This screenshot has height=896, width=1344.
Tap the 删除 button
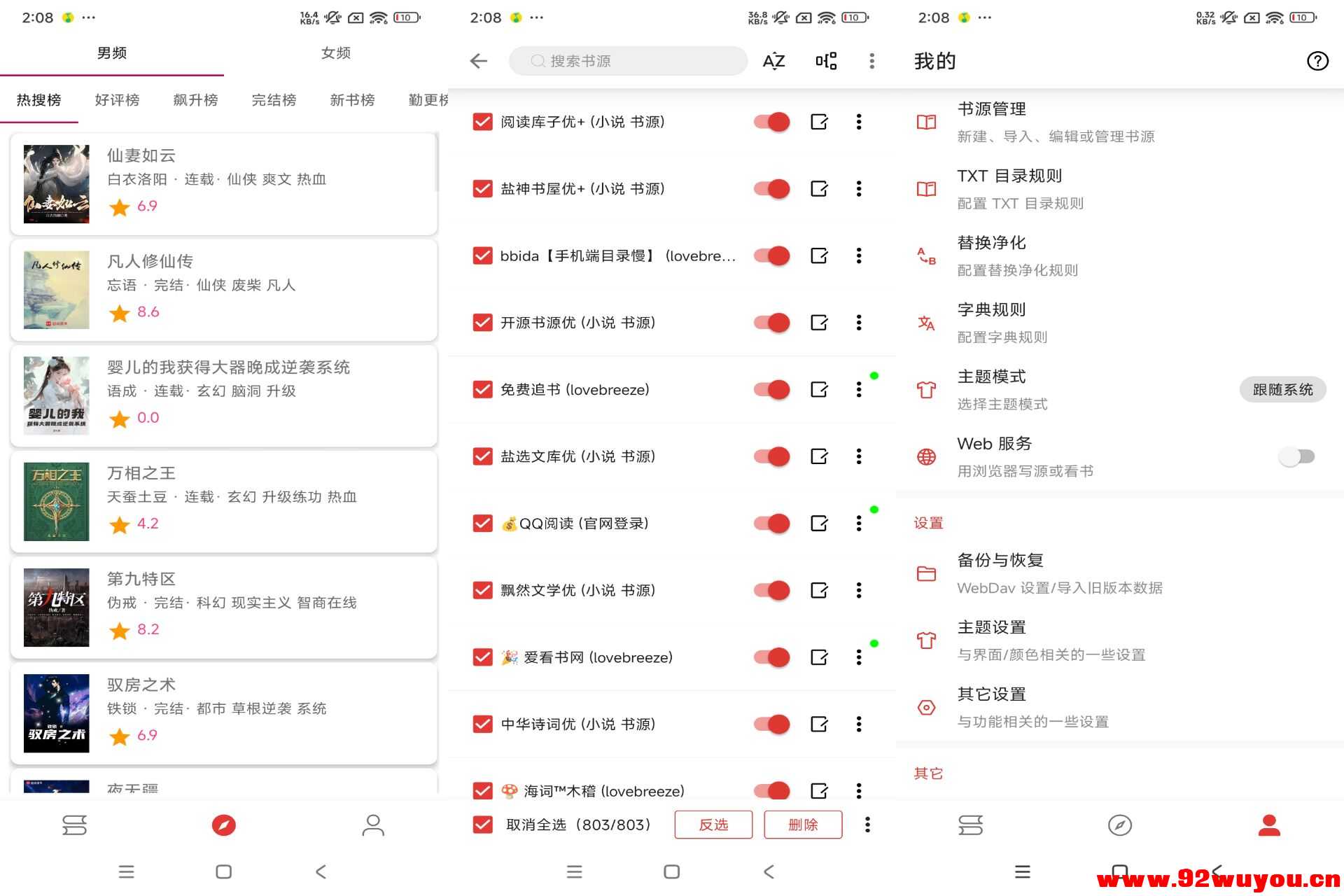pos(803,825)
